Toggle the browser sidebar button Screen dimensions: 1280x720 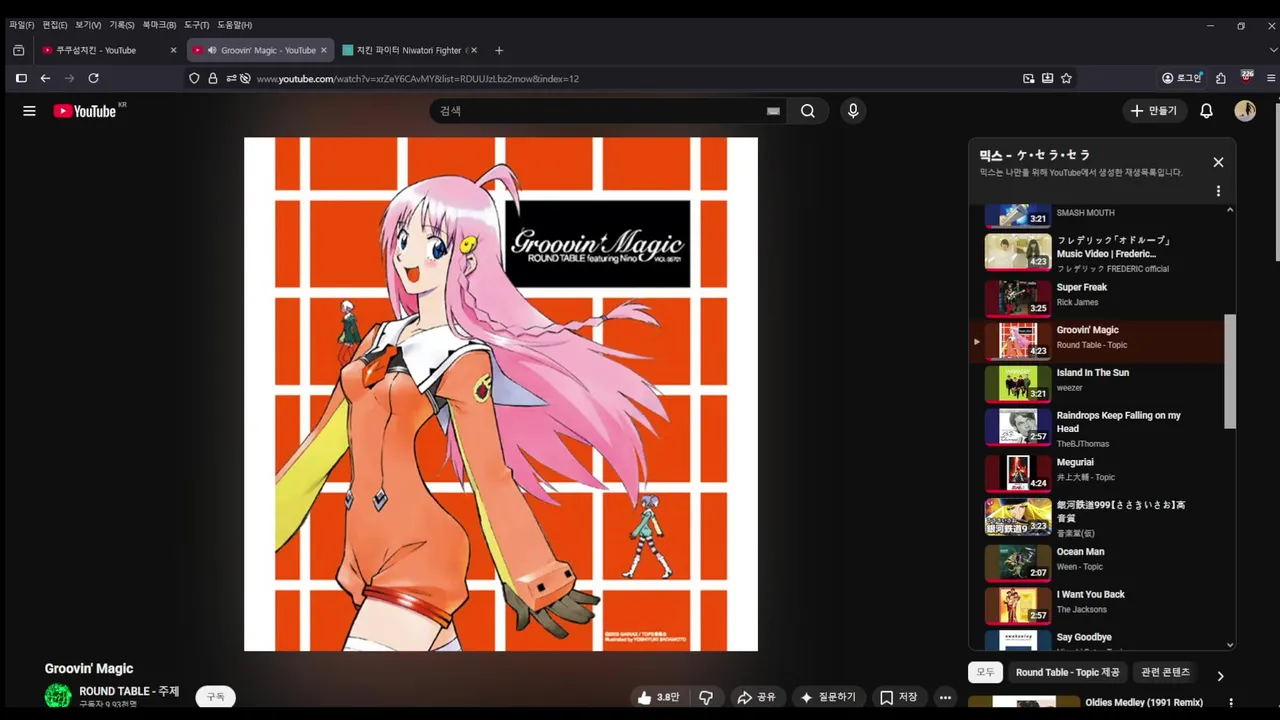(x=20, y=78)
